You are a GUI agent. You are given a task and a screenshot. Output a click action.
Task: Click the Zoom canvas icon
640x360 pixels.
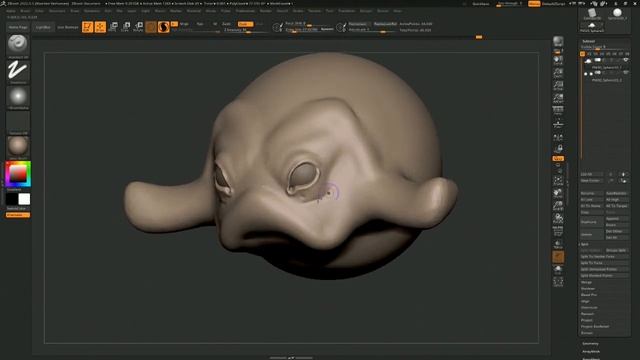click(558, 73)
